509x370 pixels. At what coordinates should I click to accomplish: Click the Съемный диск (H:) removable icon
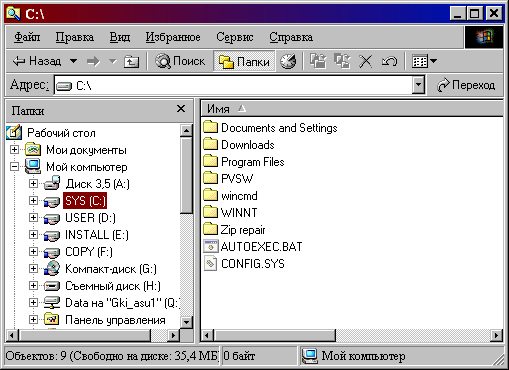[x=52, y=286]
